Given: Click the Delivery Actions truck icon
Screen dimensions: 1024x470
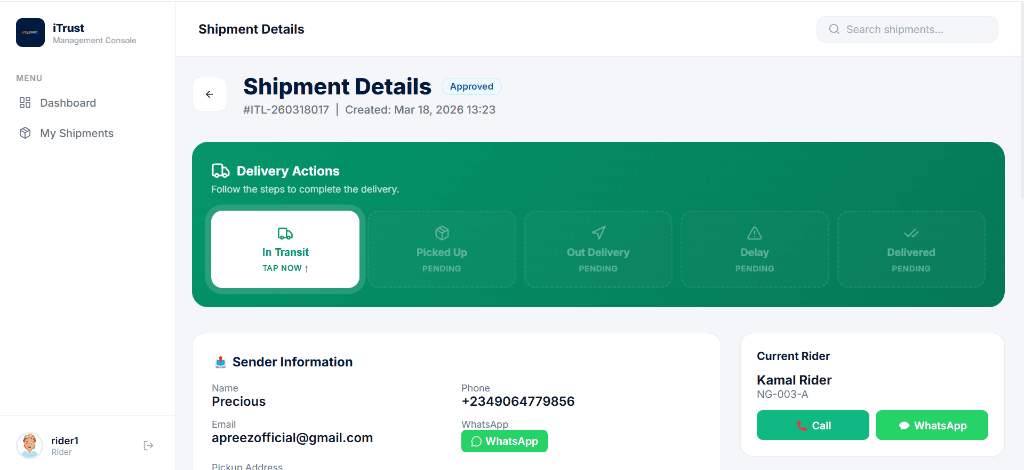Looking at the screenshot, I should (221, 171).
